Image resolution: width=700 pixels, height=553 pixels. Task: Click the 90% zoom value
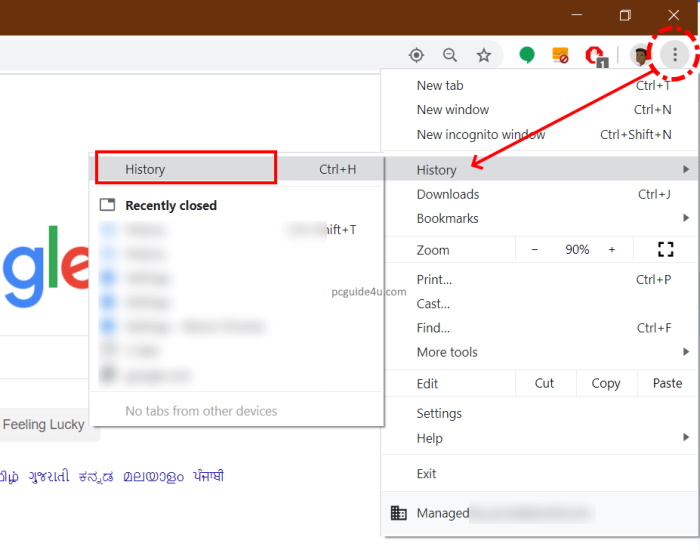coord(577,249)
